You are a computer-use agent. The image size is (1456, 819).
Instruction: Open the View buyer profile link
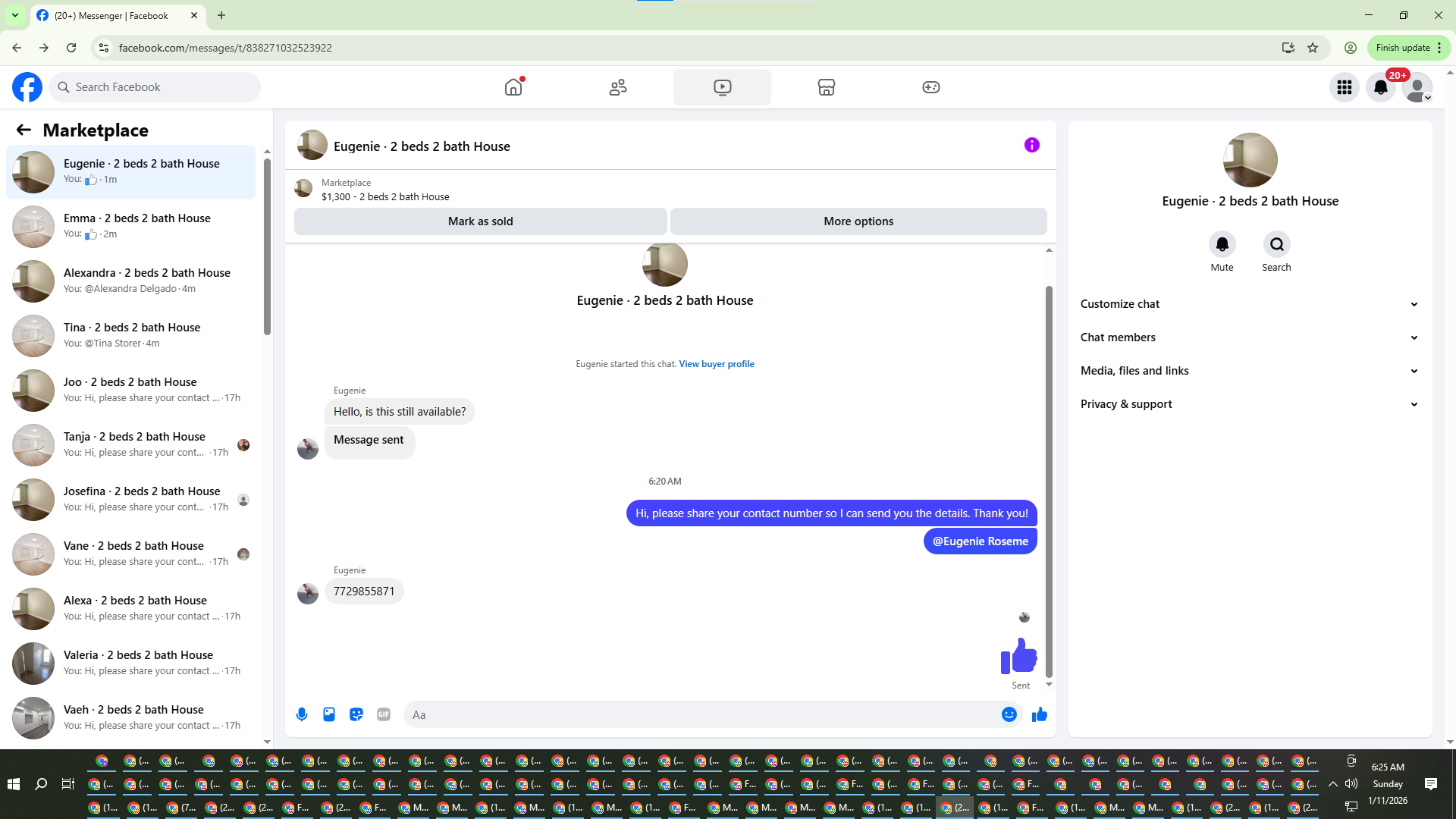[x=717, y=364]
